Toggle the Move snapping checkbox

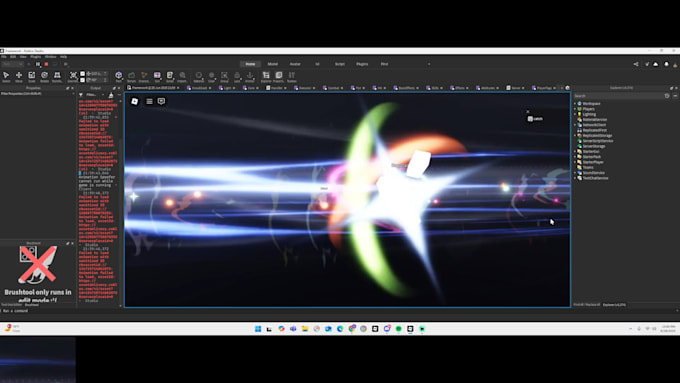[83, 74]
